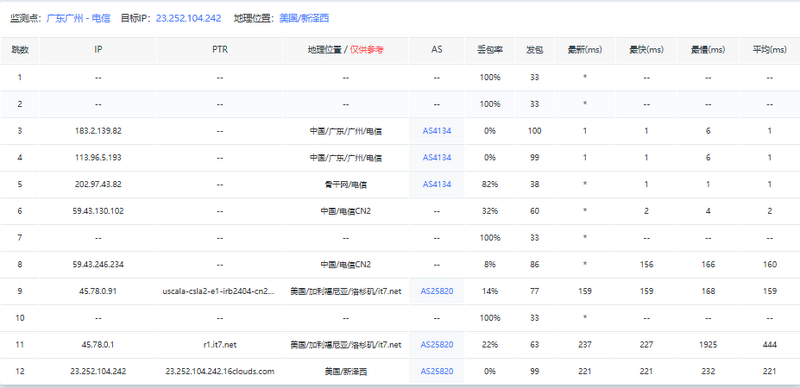Open AS4134 link in row 183.2.139.82
Viewport: 800px width, 388px height.
click(437, 131)
